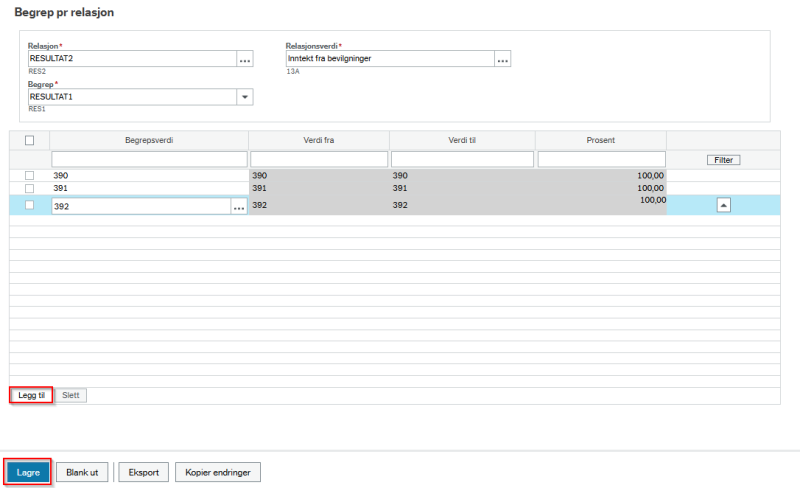Click the Blank ut button

pos(82,472)
